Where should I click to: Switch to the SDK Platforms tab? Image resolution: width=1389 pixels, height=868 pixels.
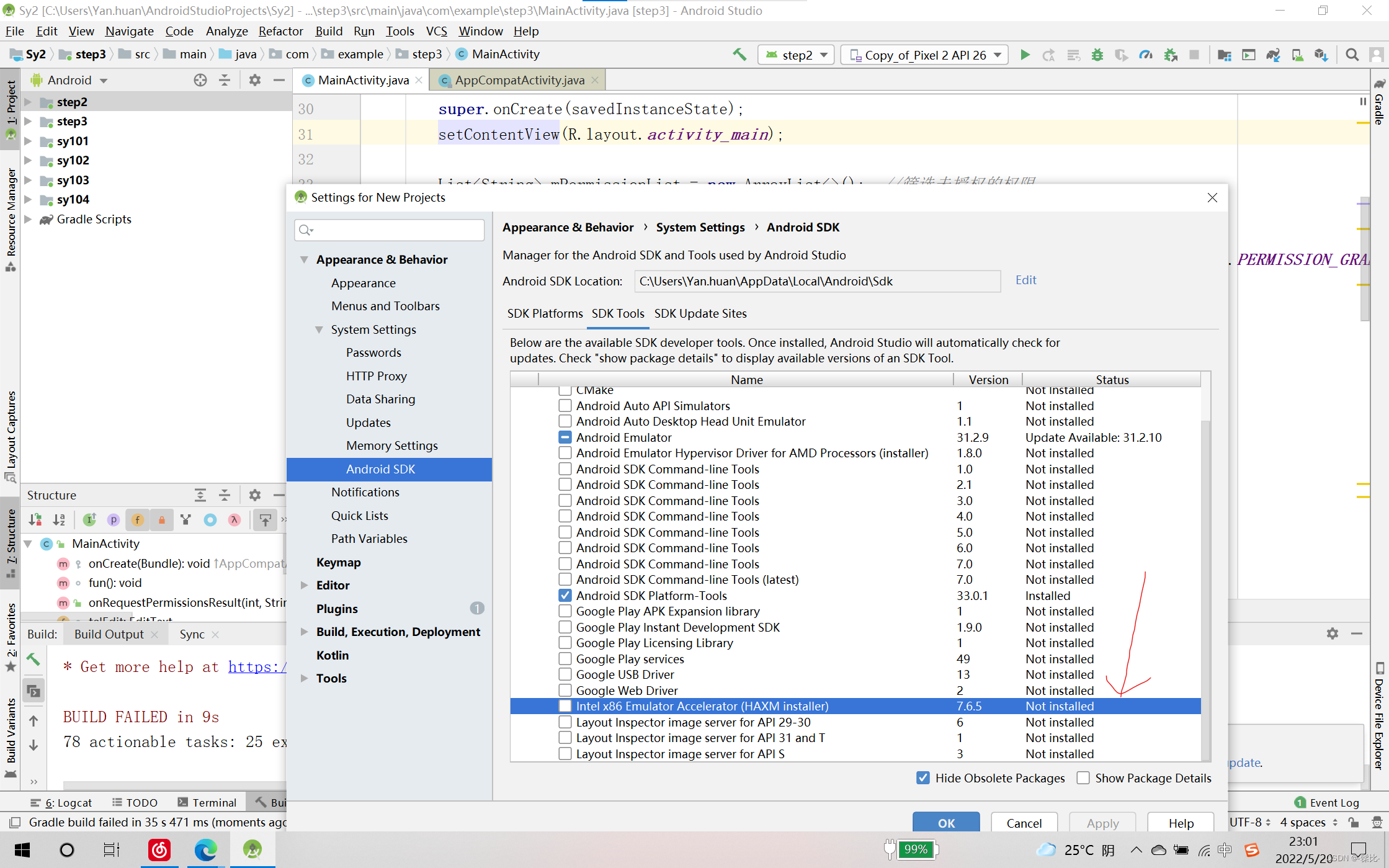click(x=545, y=313)
